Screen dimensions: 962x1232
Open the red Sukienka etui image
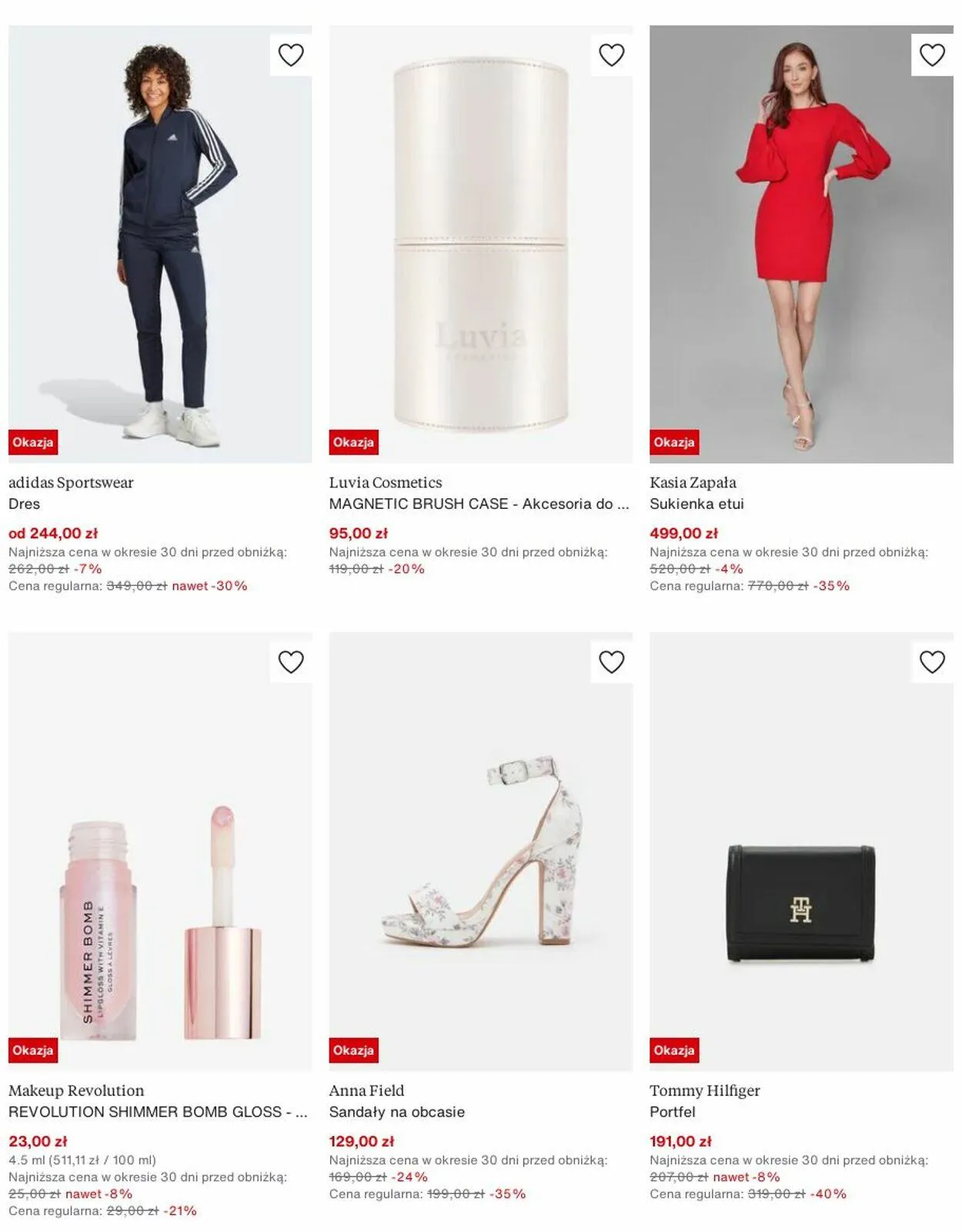(x=801, y=244)
